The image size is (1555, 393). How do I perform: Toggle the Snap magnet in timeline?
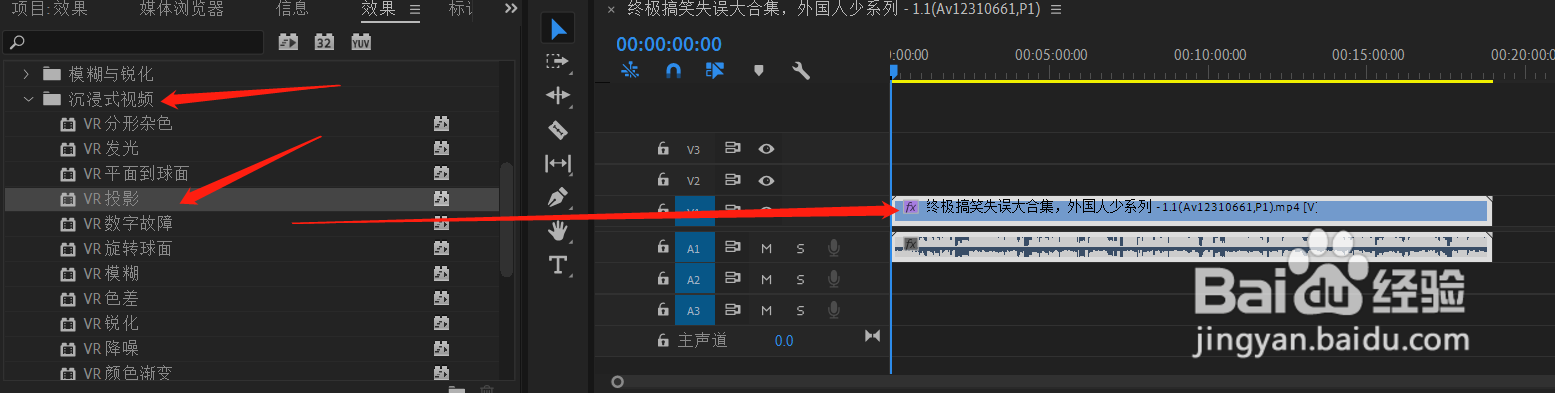(674, 71)
